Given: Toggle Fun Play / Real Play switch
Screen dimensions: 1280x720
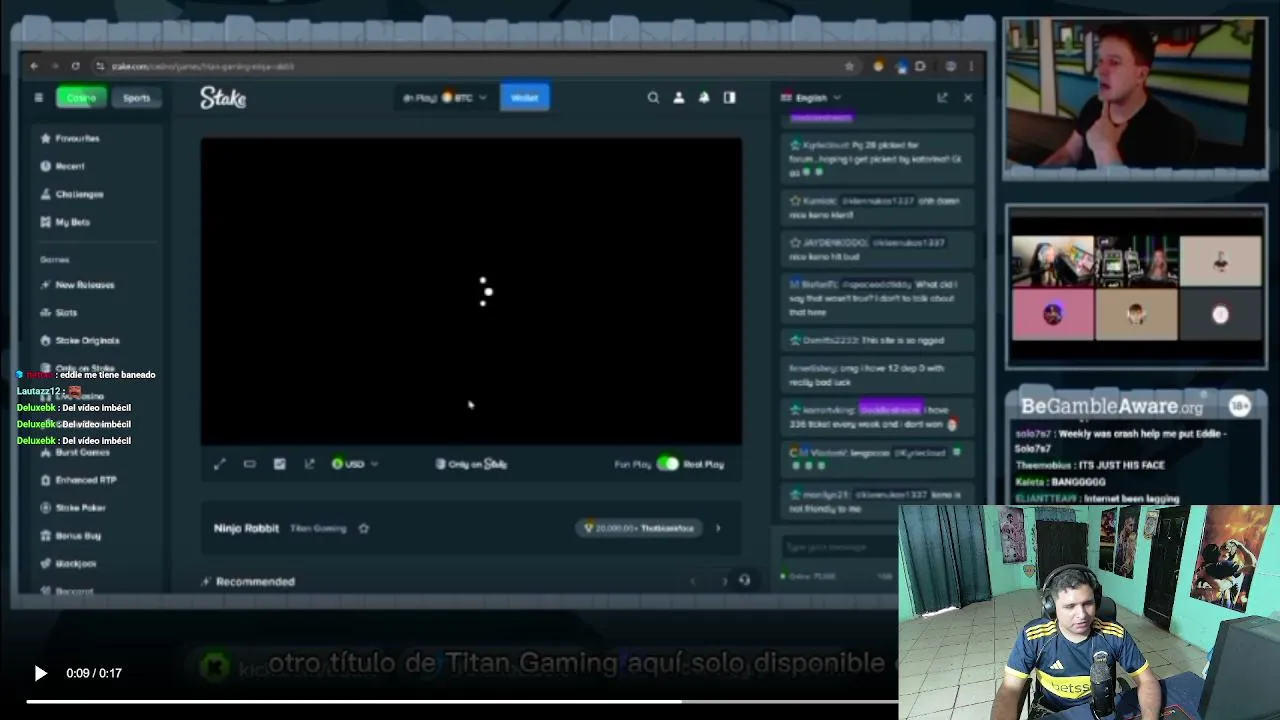Looking at the screenshot, I should [667, 464].
